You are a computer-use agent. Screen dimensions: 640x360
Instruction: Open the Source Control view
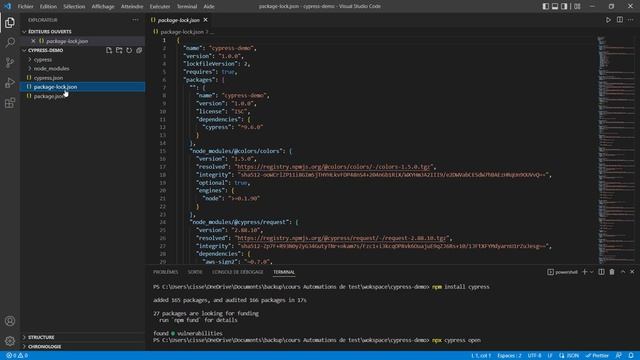pyautogui.click(x=10, y=62)
